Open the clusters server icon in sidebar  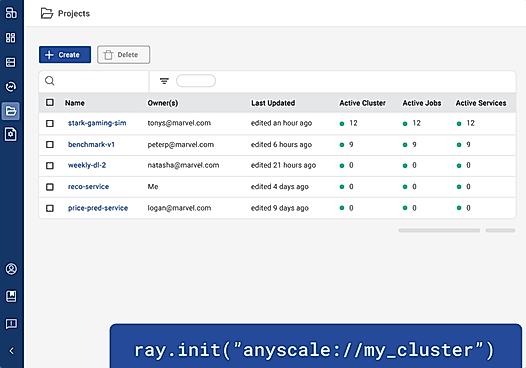pos(11,62)
